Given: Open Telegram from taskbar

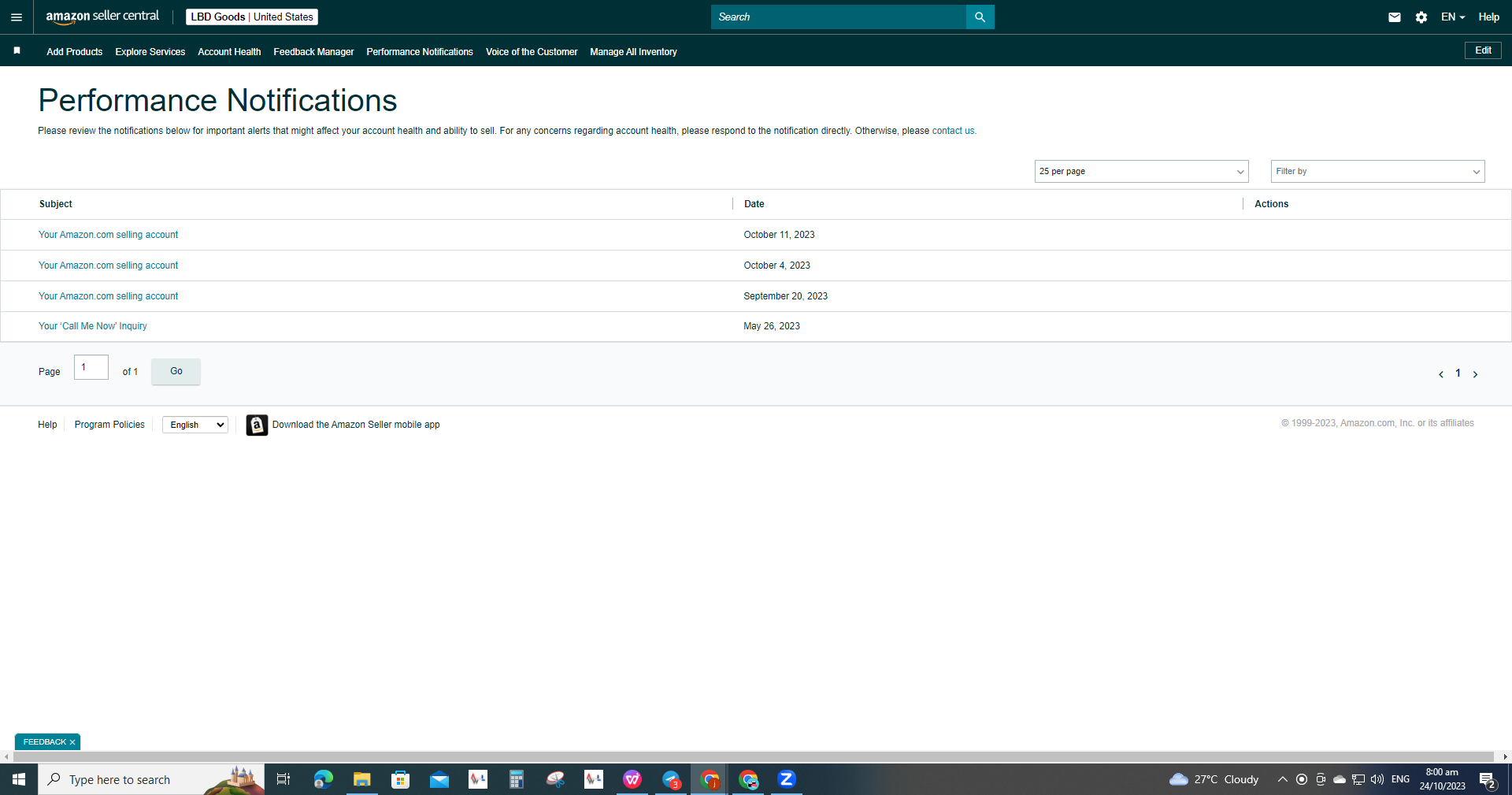Looking at the screenshot, I should pyautogui.click(x=671, y=779).
